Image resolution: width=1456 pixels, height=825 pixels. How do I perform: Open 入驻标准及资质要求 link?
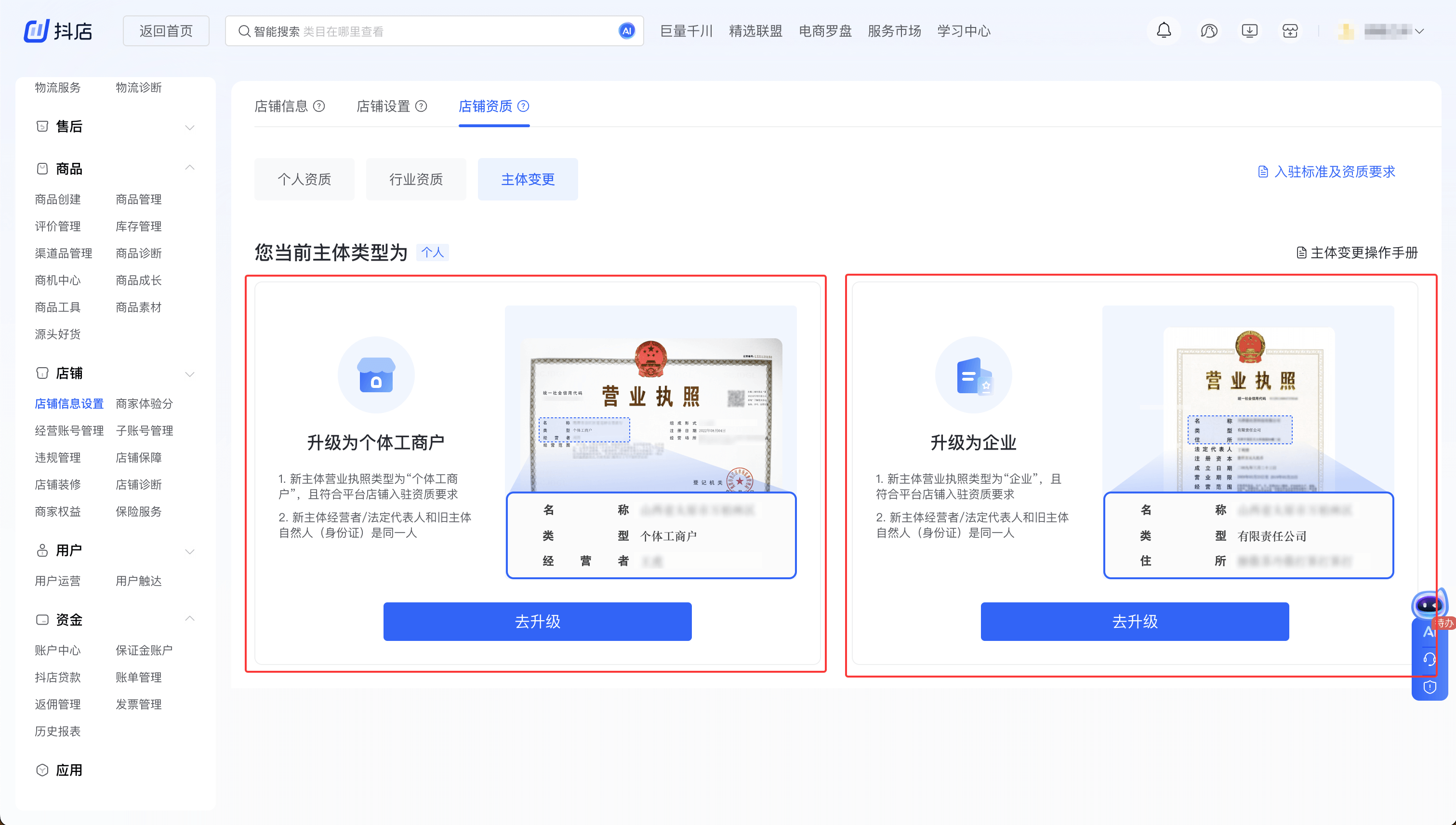coord(1327,172)
